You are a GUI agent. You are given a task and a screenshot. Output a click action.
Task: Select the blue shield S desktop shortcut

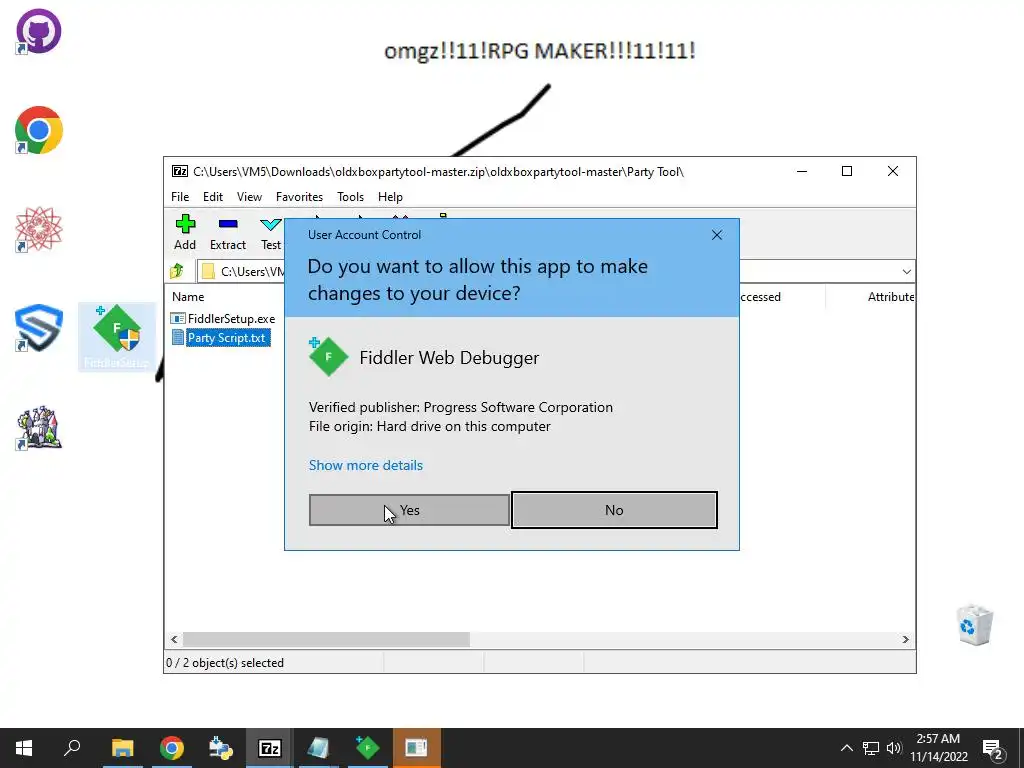[x=39, y=328]
